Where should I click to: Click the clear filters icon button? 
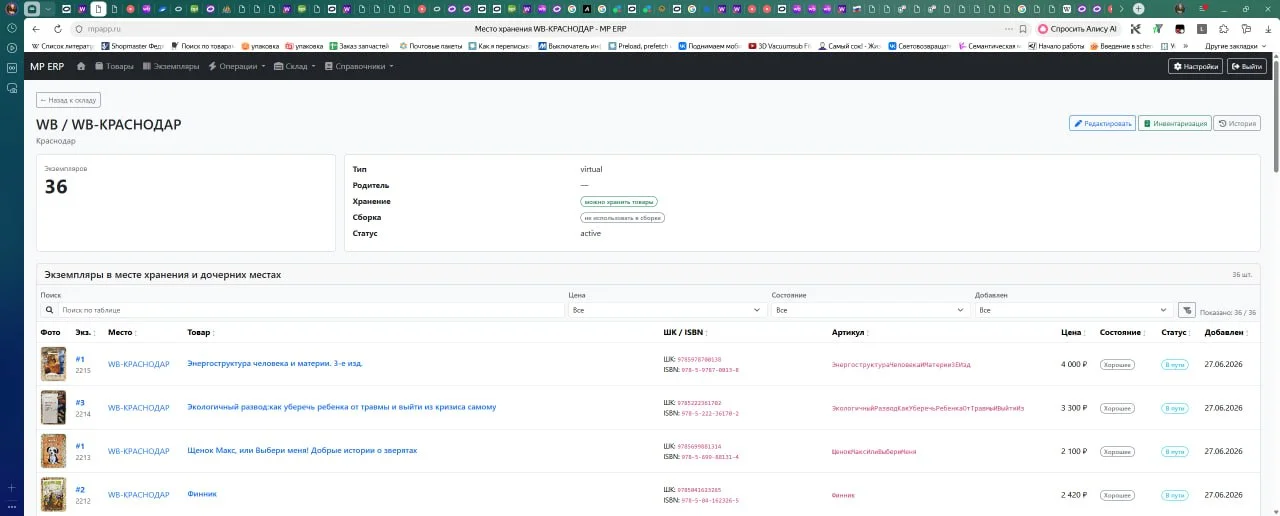coord(1186,310)
